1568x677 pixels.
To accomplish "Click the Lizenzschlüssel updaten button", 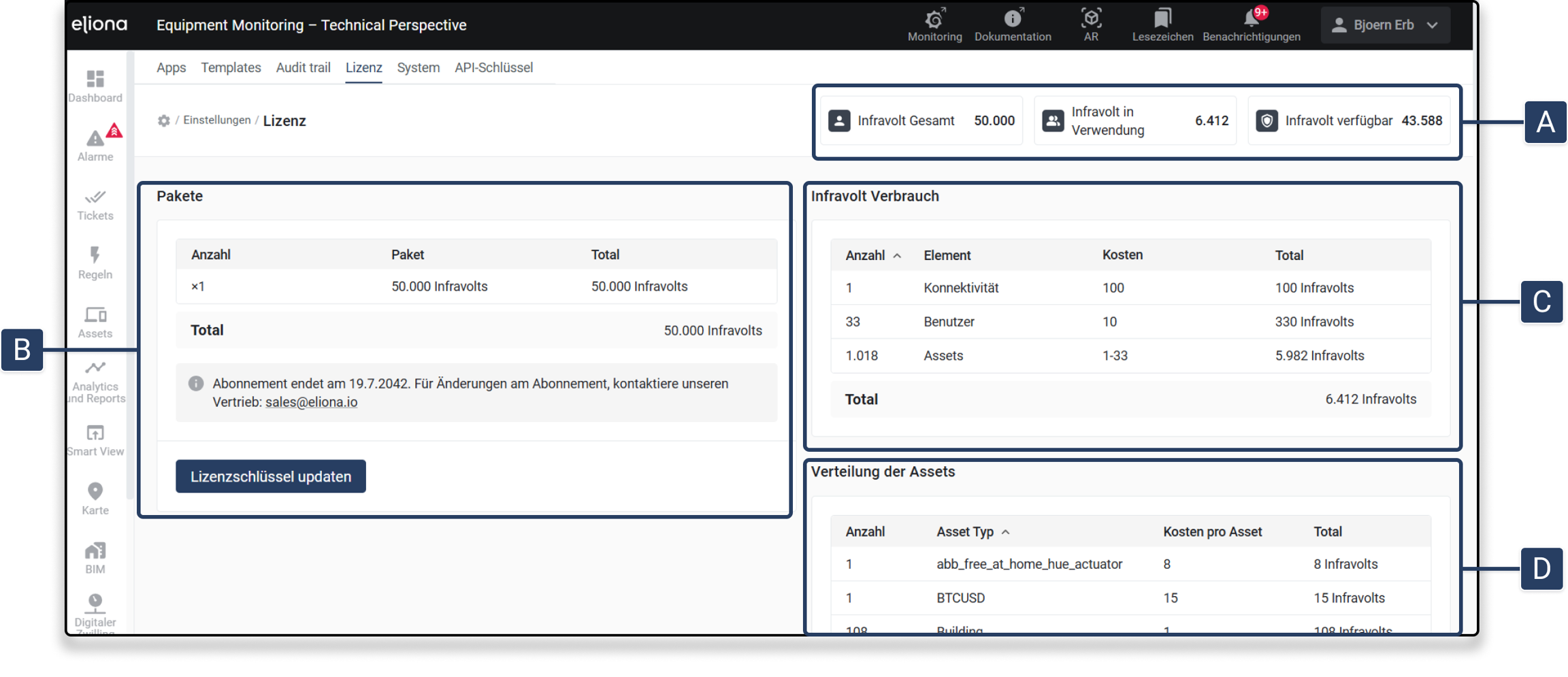I will pos(271,476).
